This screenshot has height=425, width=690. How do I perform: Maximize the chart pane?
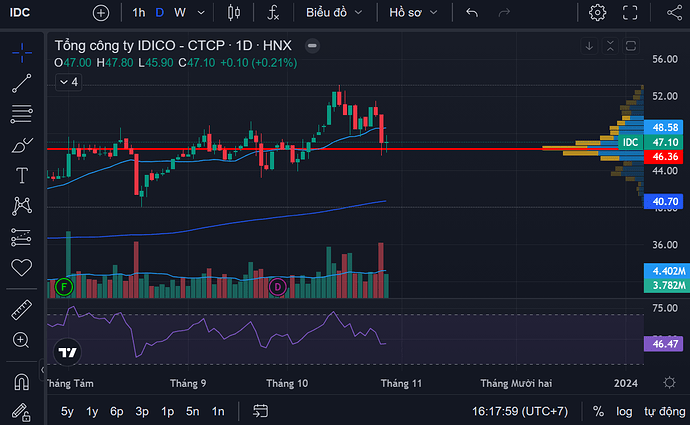click(x=631, y=46)
